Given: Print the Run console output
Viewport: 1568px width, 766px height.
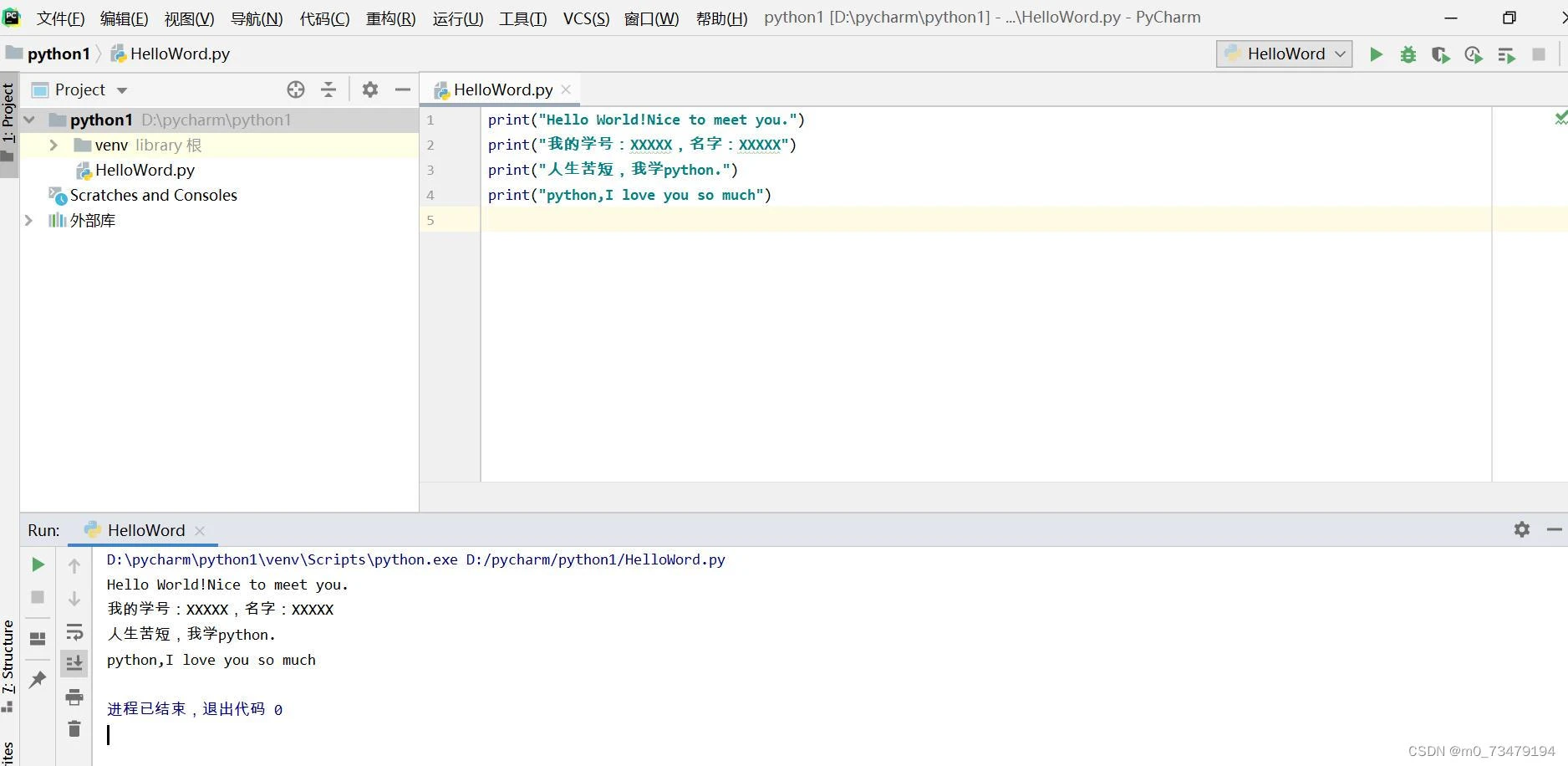Looking at the screenshot, I should (x=74, y=697).
